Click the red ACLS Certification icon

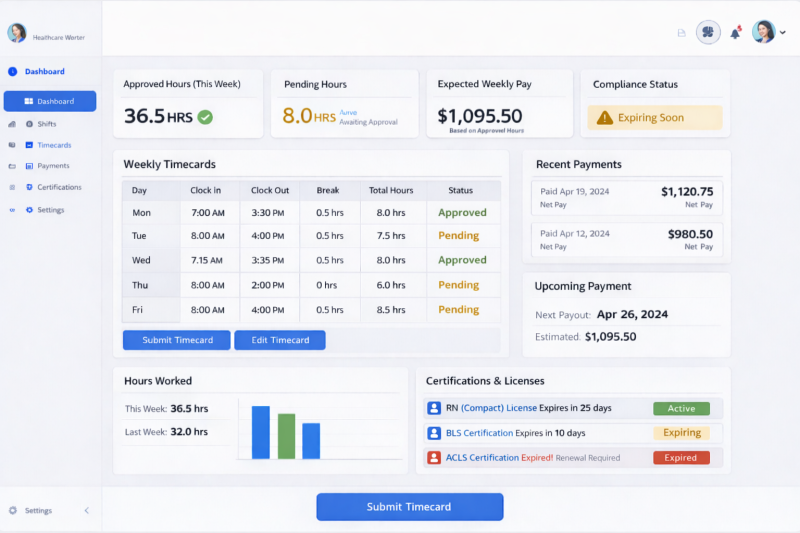(x=434, y=458)
